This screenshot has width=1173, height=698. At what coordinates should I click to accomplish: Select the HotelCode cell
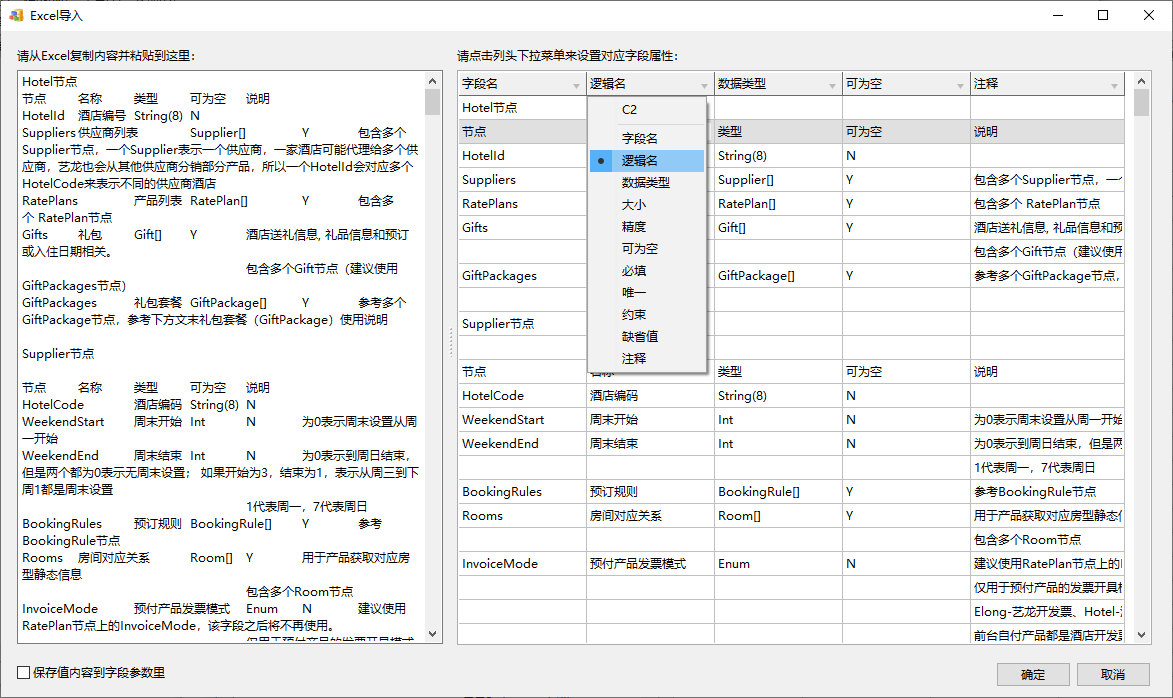(x=522, y=396)
